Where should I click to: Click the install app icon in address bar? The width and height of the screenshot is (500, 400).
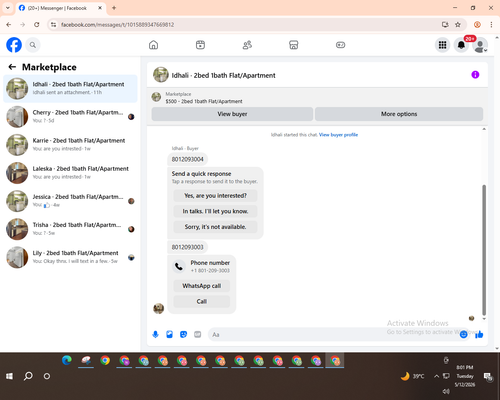tap(445, 25)
